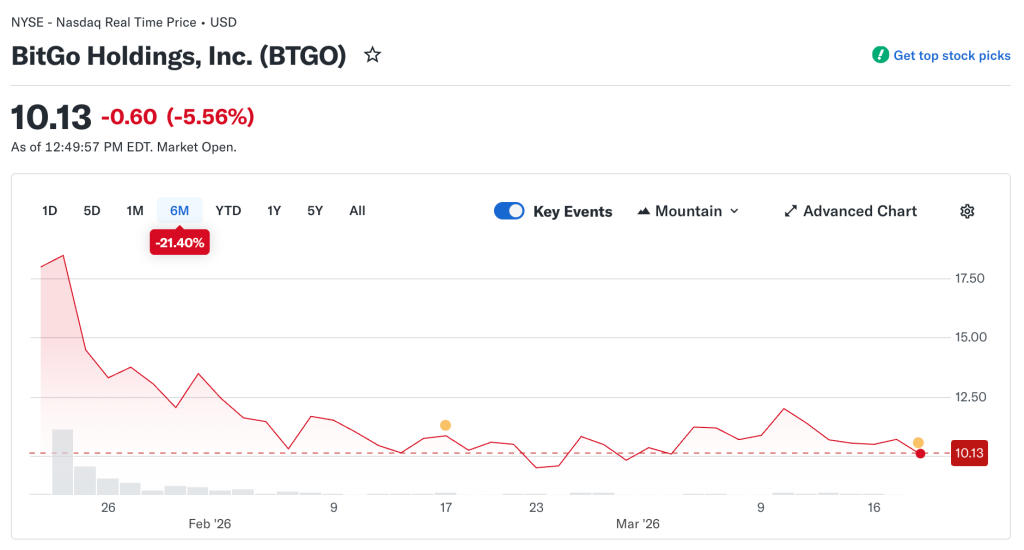Select the 5D time range
This screenshot has height=550, width=1024.
pos(92,211)
